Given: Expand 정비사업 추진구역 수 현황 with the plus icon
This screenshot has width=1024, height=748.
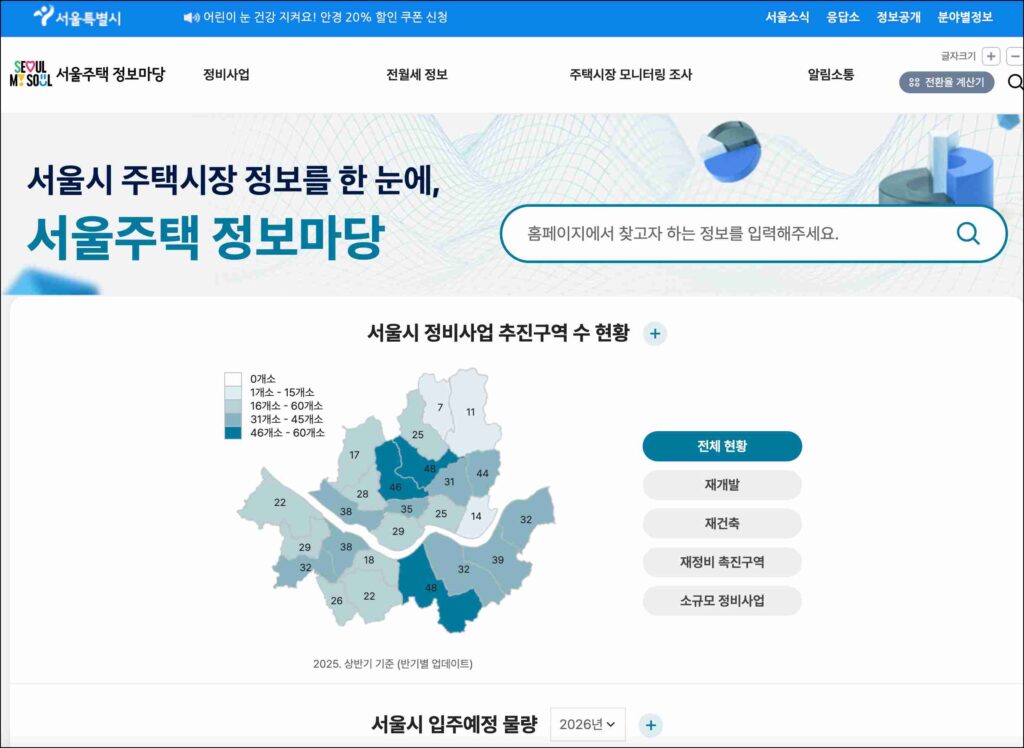Looking at the screenshot, I should pyautogui.click(x=654, y=334).
